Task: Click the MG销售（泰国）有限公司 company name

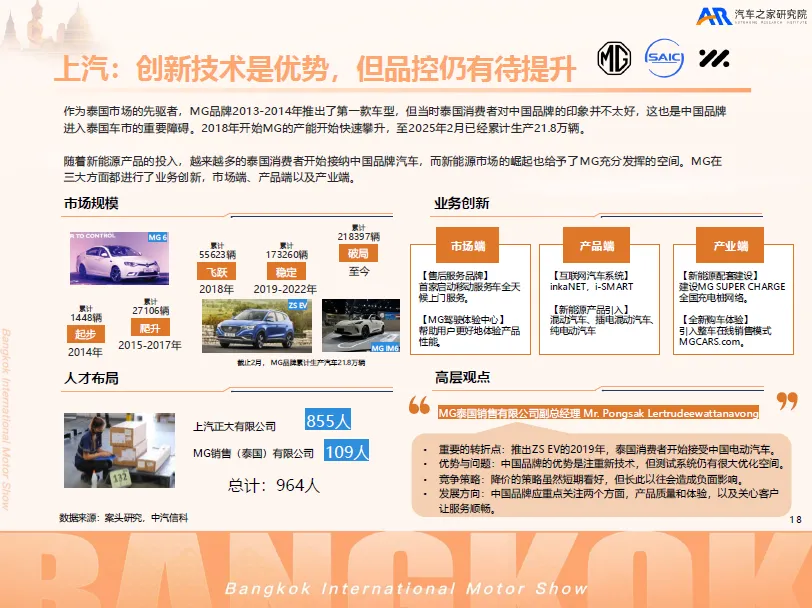Action: [x=253, y=453]
